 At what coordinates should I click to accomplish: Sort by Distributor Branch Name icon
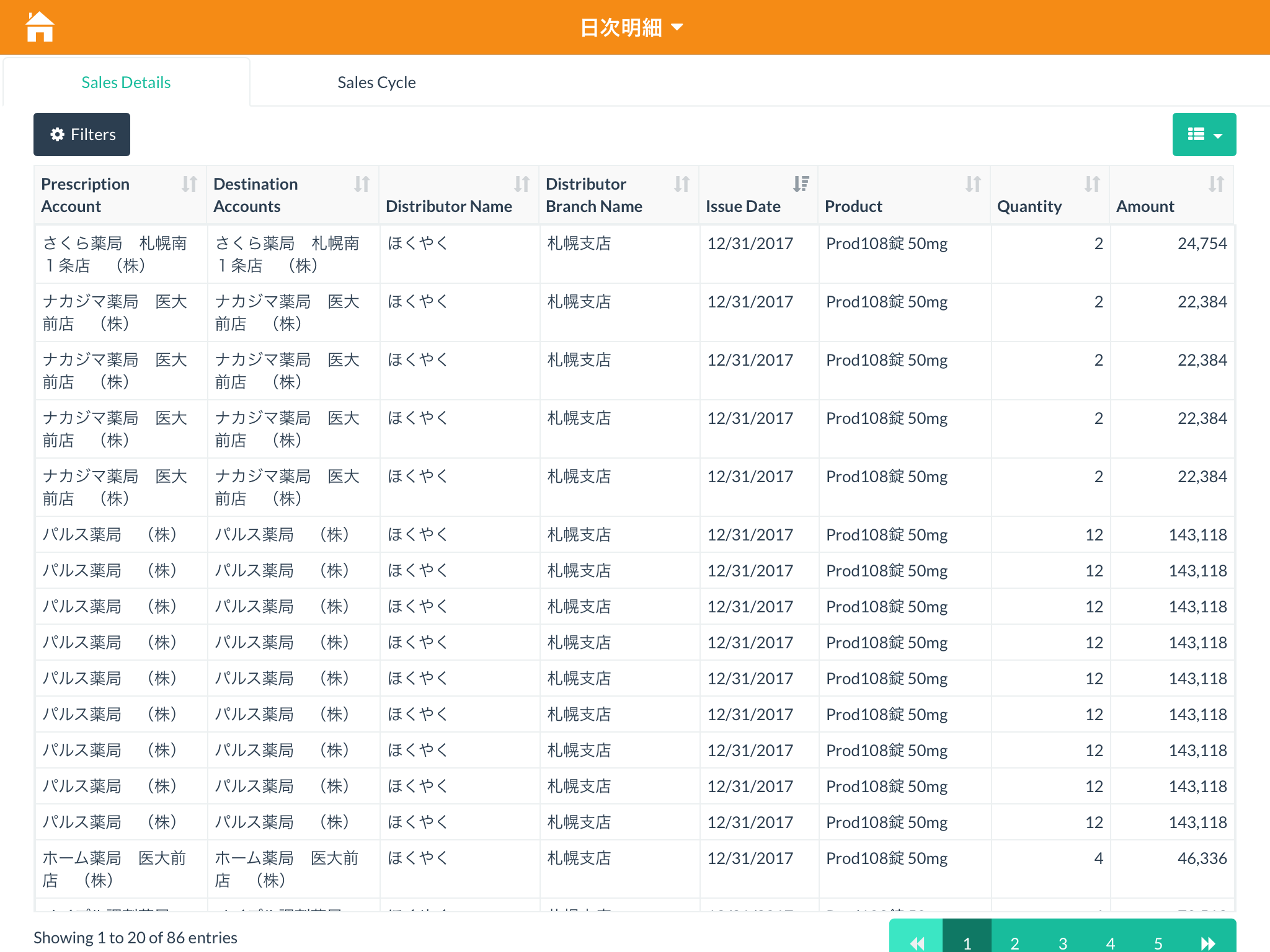[x=682, y=184]
